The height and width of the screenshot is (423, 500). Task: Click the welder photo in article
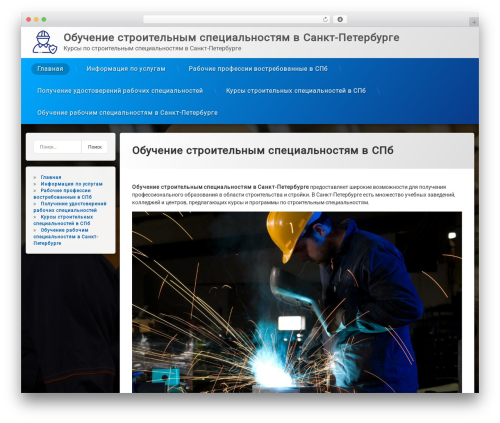click(297, 302)
